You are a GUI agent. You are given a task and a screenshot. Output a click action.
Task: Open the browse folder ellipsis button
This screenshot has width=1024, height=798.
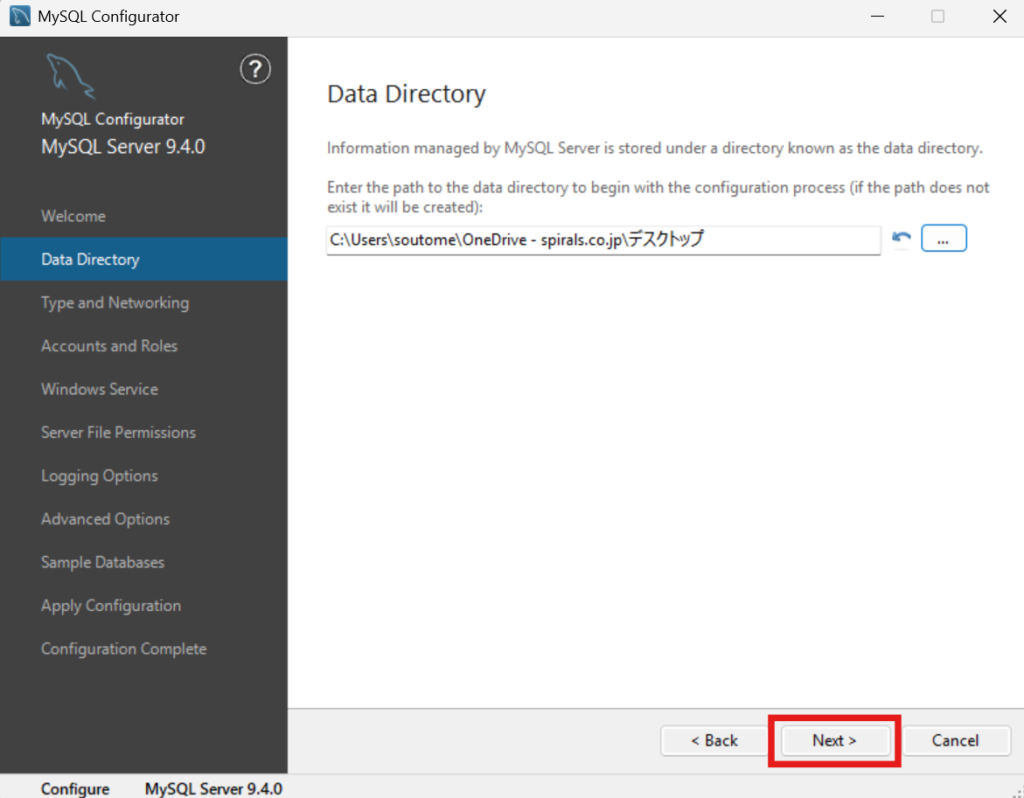[943, 239]
